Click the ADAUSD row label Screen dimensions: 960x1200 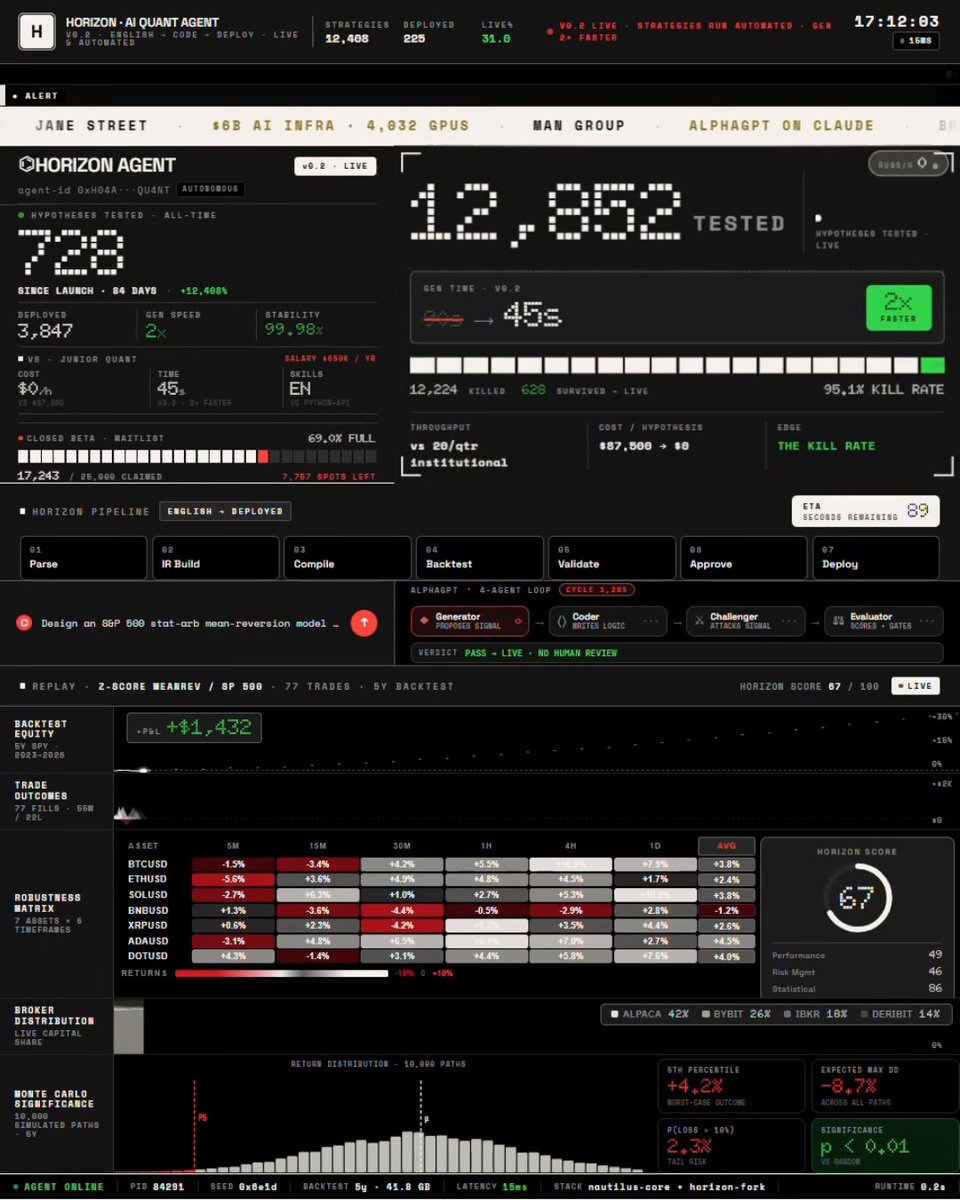point(148,941)
